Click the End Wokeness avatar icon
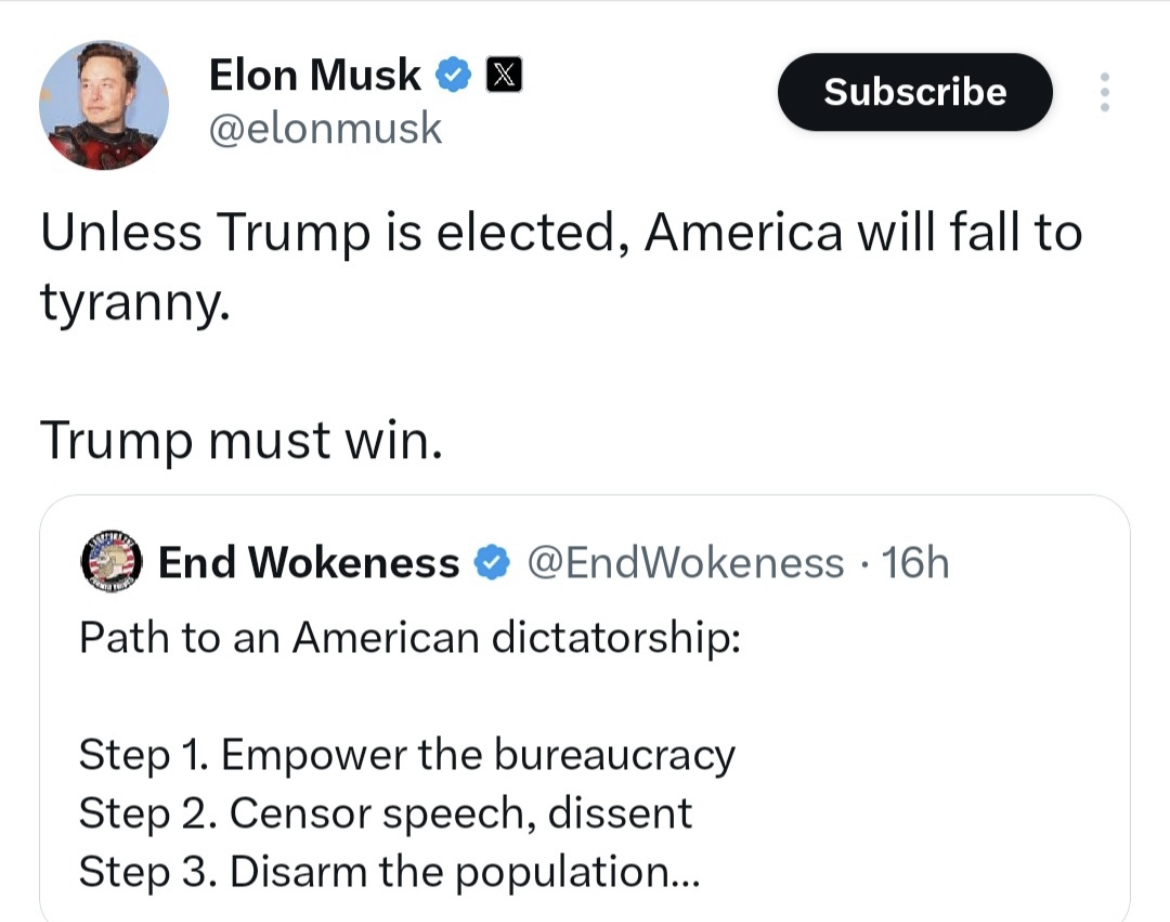This screenshot has width=1170, height=922. [111, 563]
